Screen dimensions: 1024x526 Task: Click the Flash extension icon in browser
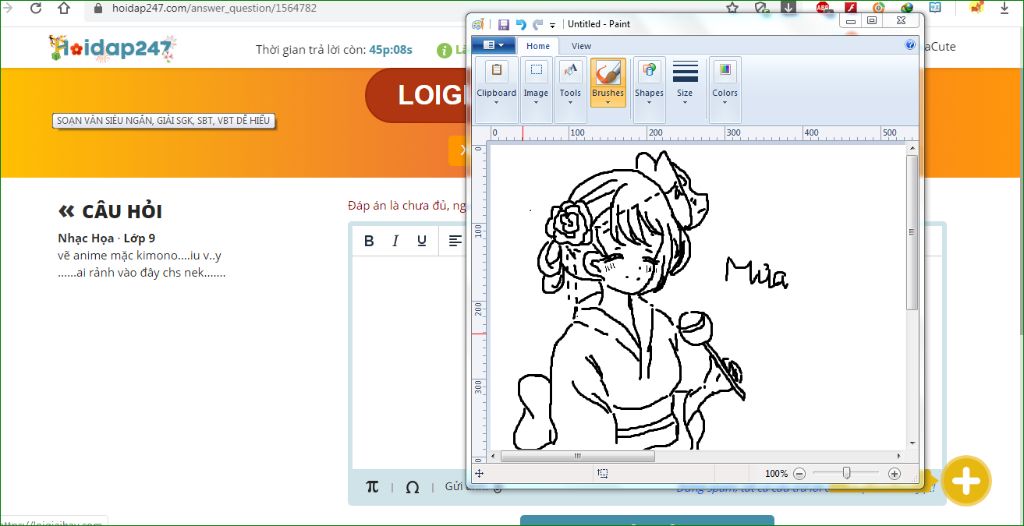click(850, 8)
